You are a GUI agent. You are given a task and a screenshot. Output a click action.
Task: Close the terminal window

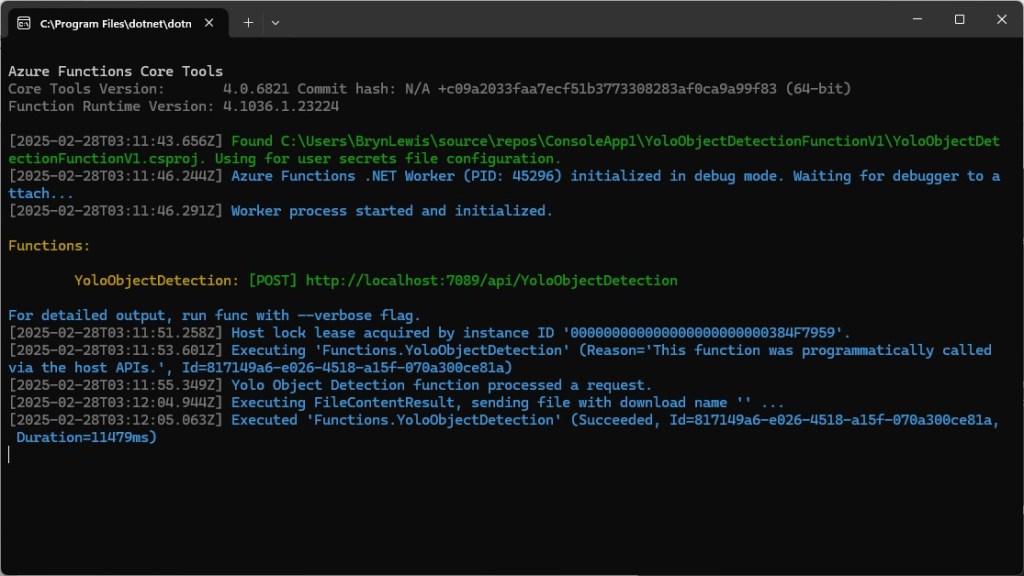tap(1002, 20)
